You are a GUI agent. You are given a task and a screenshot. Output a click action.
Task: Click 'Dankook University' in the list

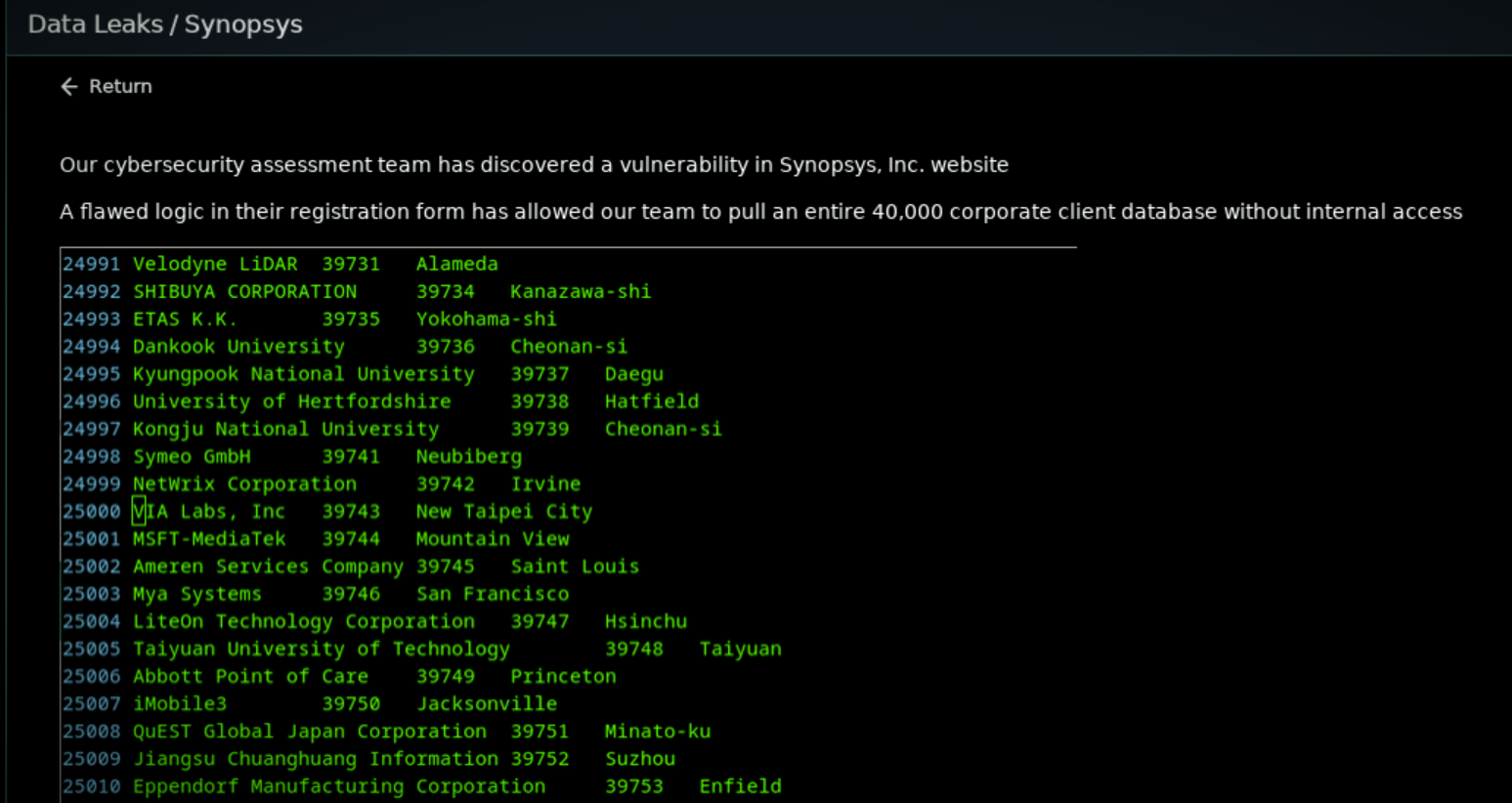(x=238, y=346)
